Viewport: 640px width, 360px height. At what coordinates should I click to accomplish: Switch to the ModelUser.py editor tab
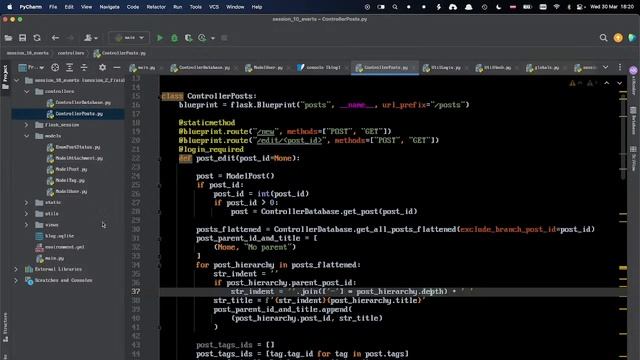pyautogui.click(x=264, y=68)
